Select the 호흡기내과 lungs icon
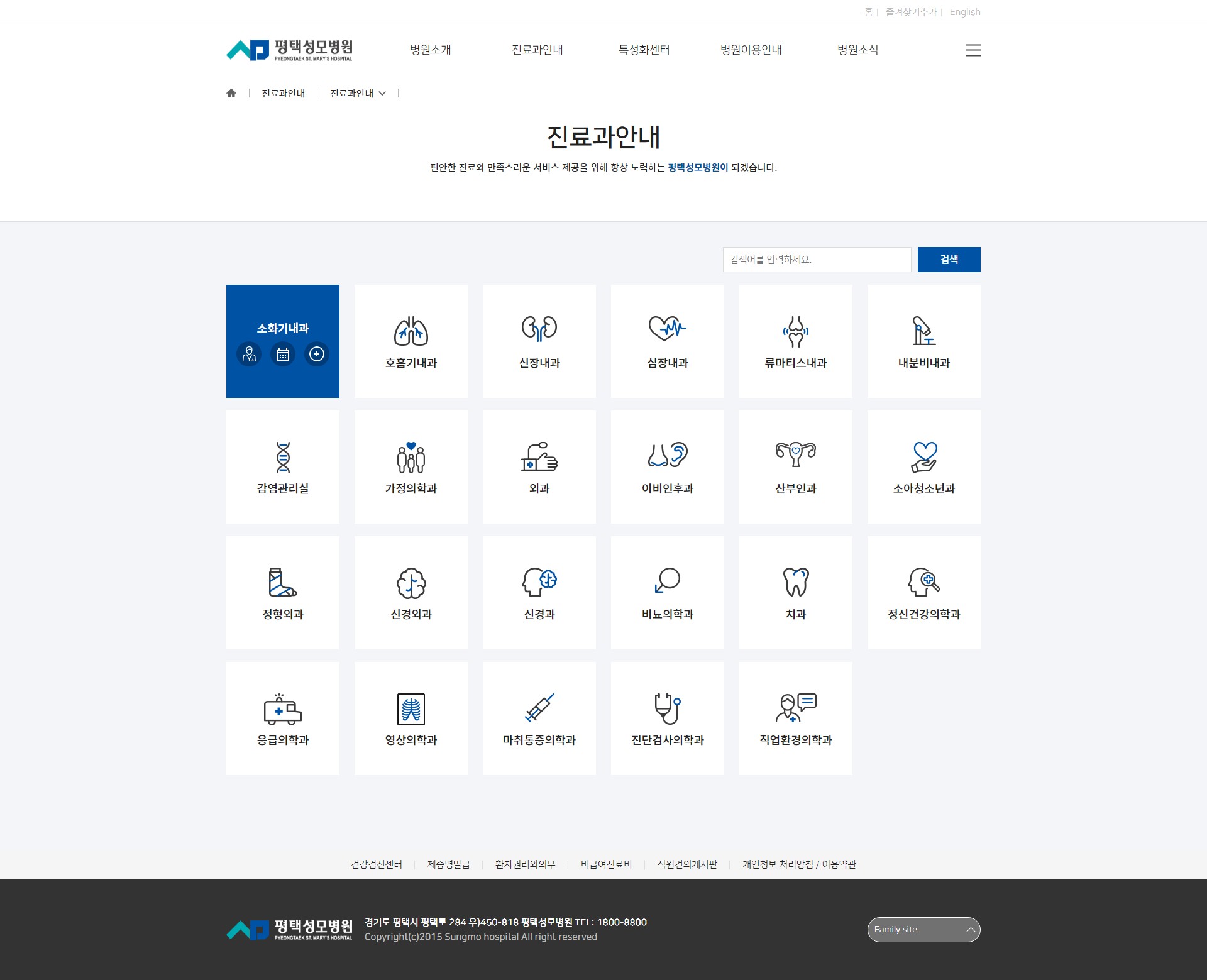This screenshot has width=1207, height=980. click(x=411, y=331)
